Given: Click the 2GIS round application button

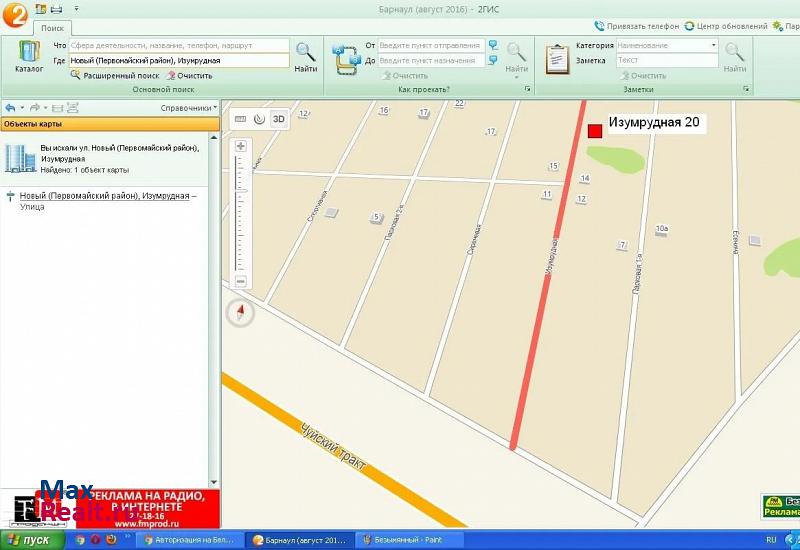Looking at the screenshot, I should tap(15, 15).
